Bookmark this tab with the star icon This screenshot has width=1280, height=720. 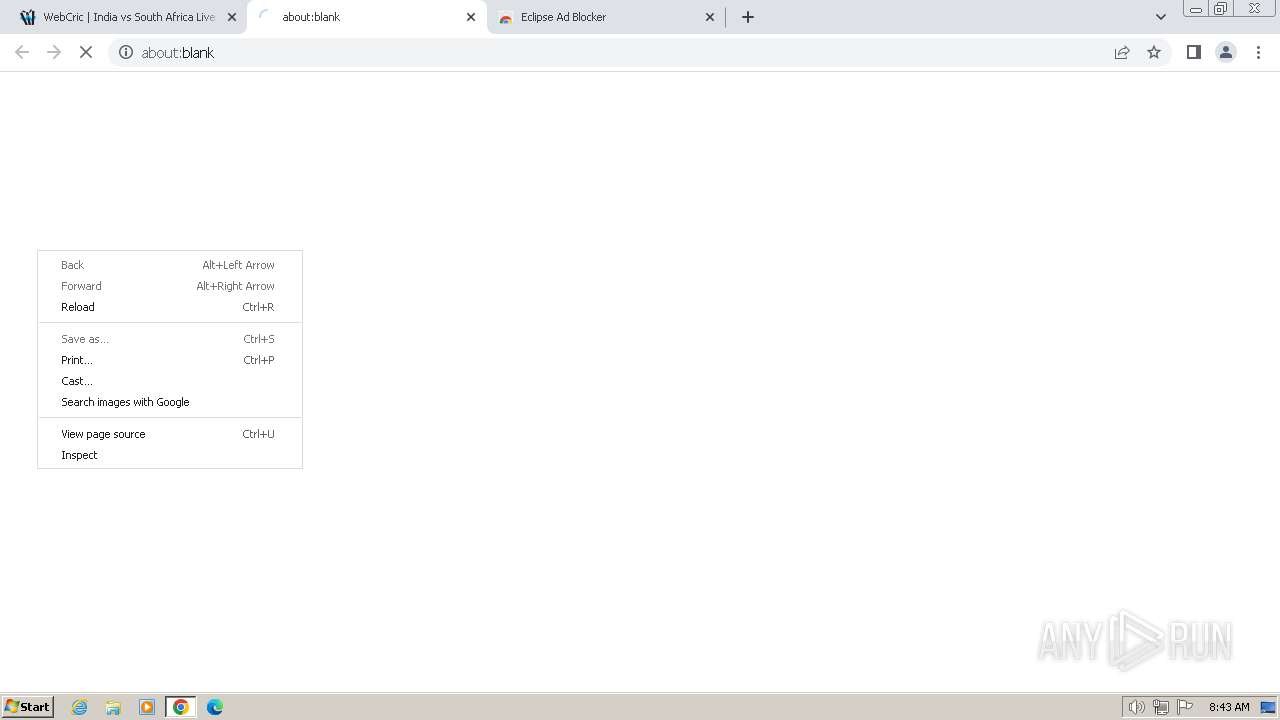(x=1154, y=52)
